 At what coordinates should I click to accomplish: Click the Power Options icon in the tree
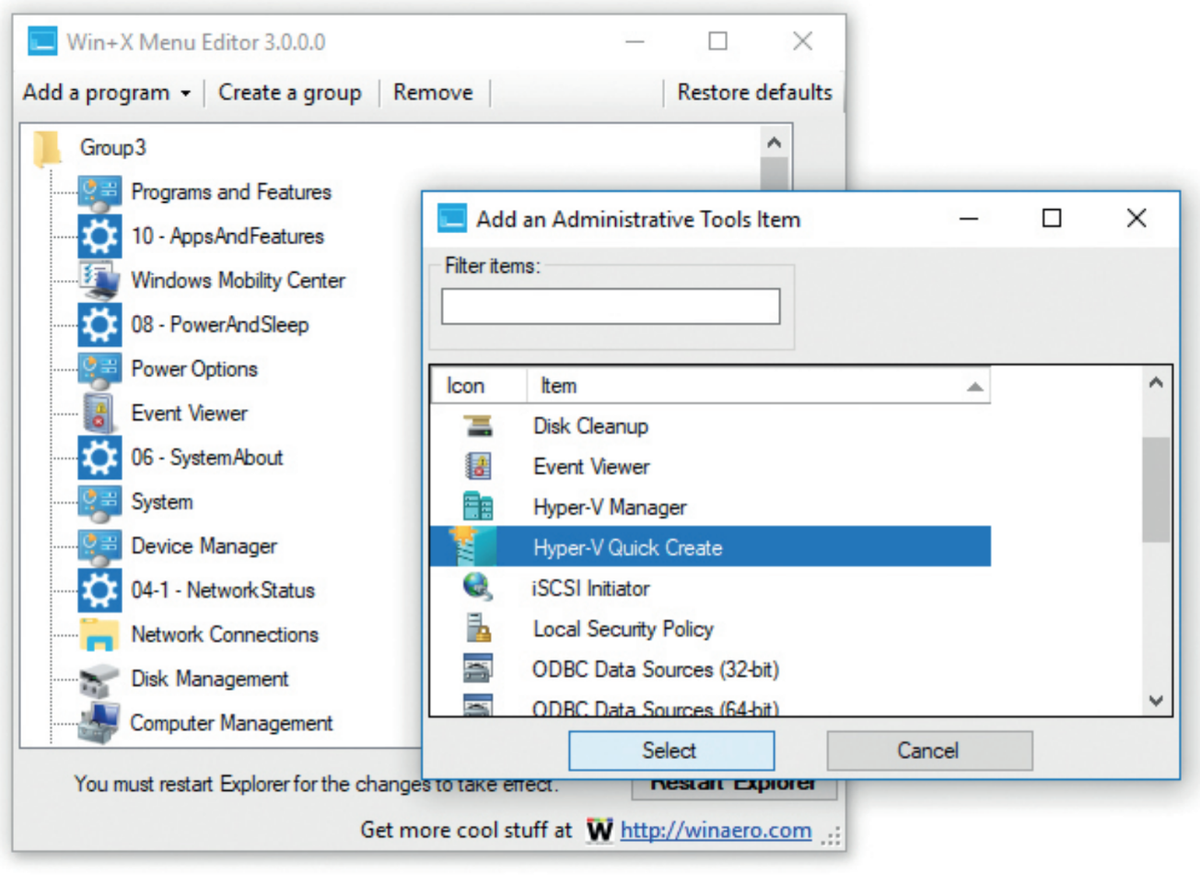[x=99, y=368]
